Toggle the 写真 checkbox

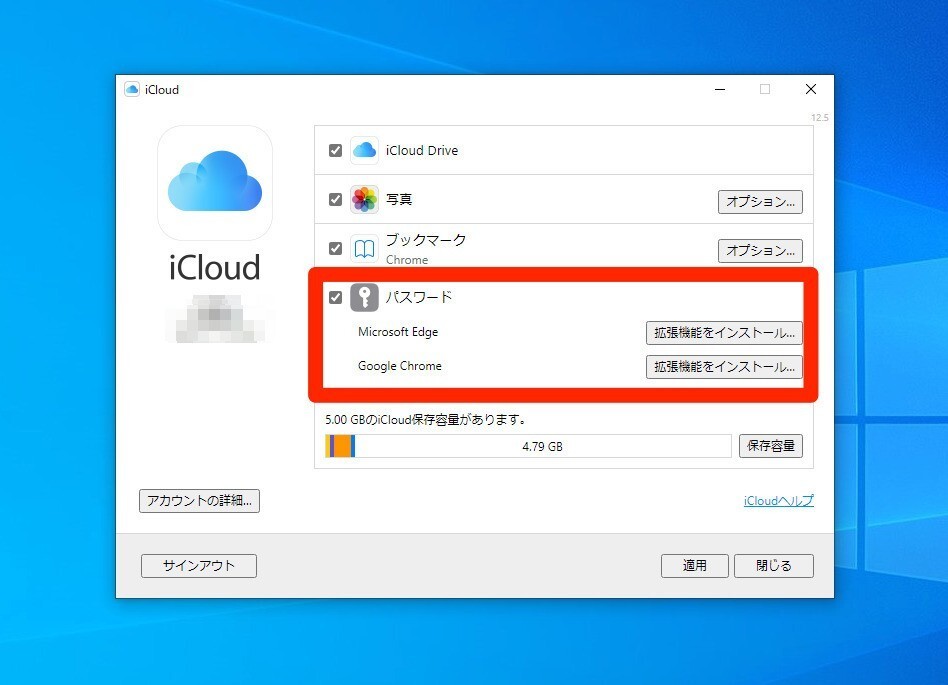(x=335, y=200)
